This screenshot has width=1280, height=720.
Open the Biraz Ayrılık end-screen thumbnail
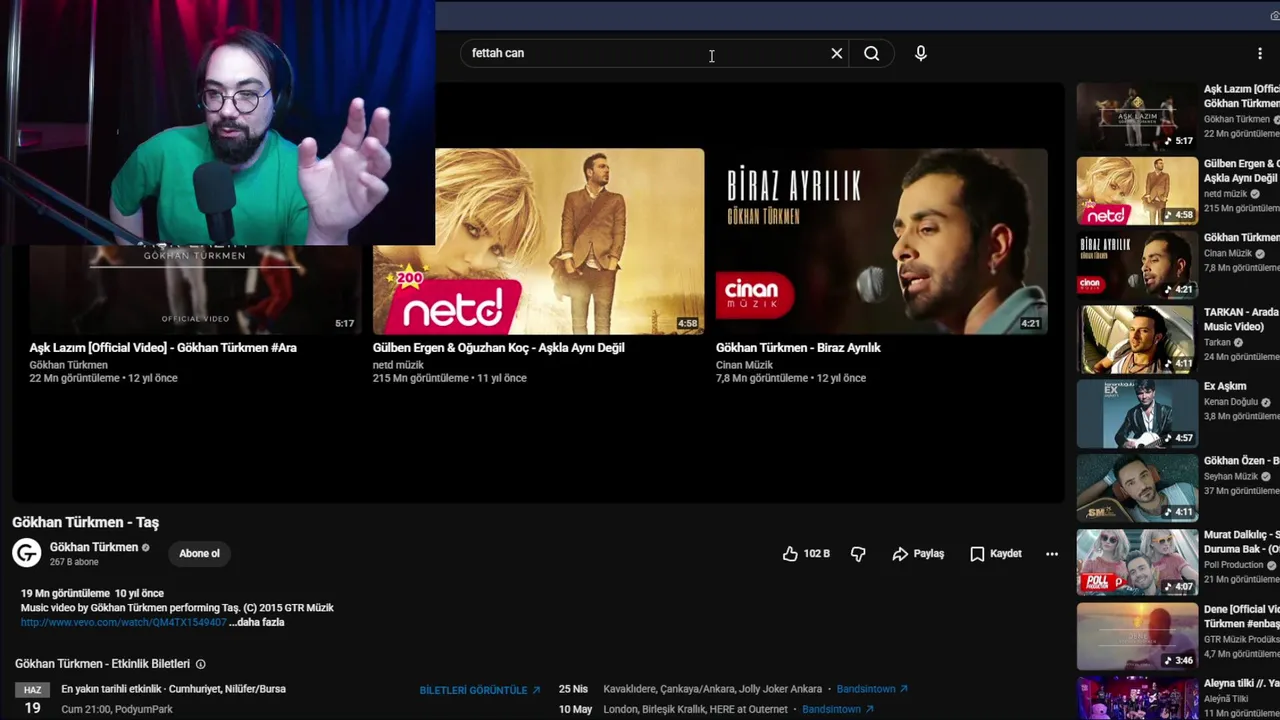tap(882, 241)
